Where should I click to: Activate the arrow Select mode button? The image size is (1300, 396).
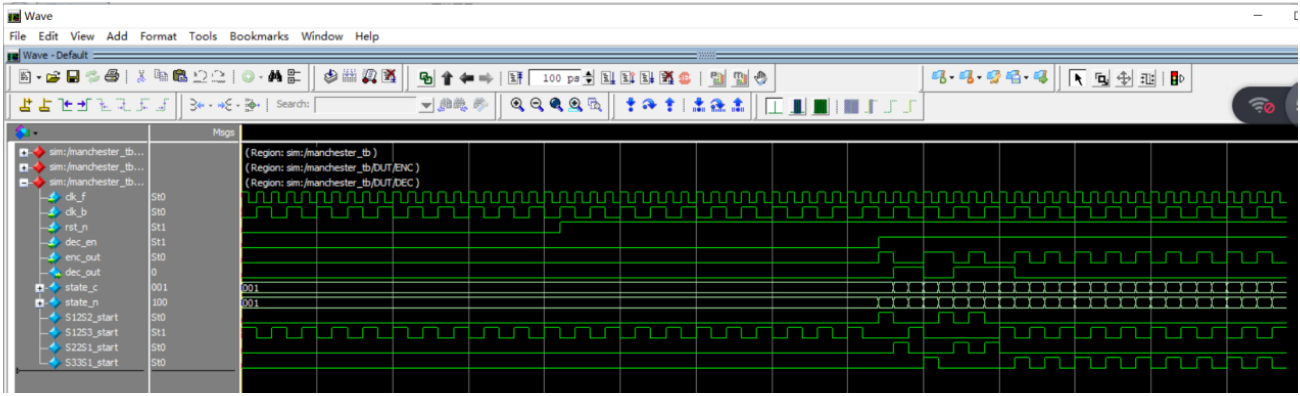point(1078,77)
